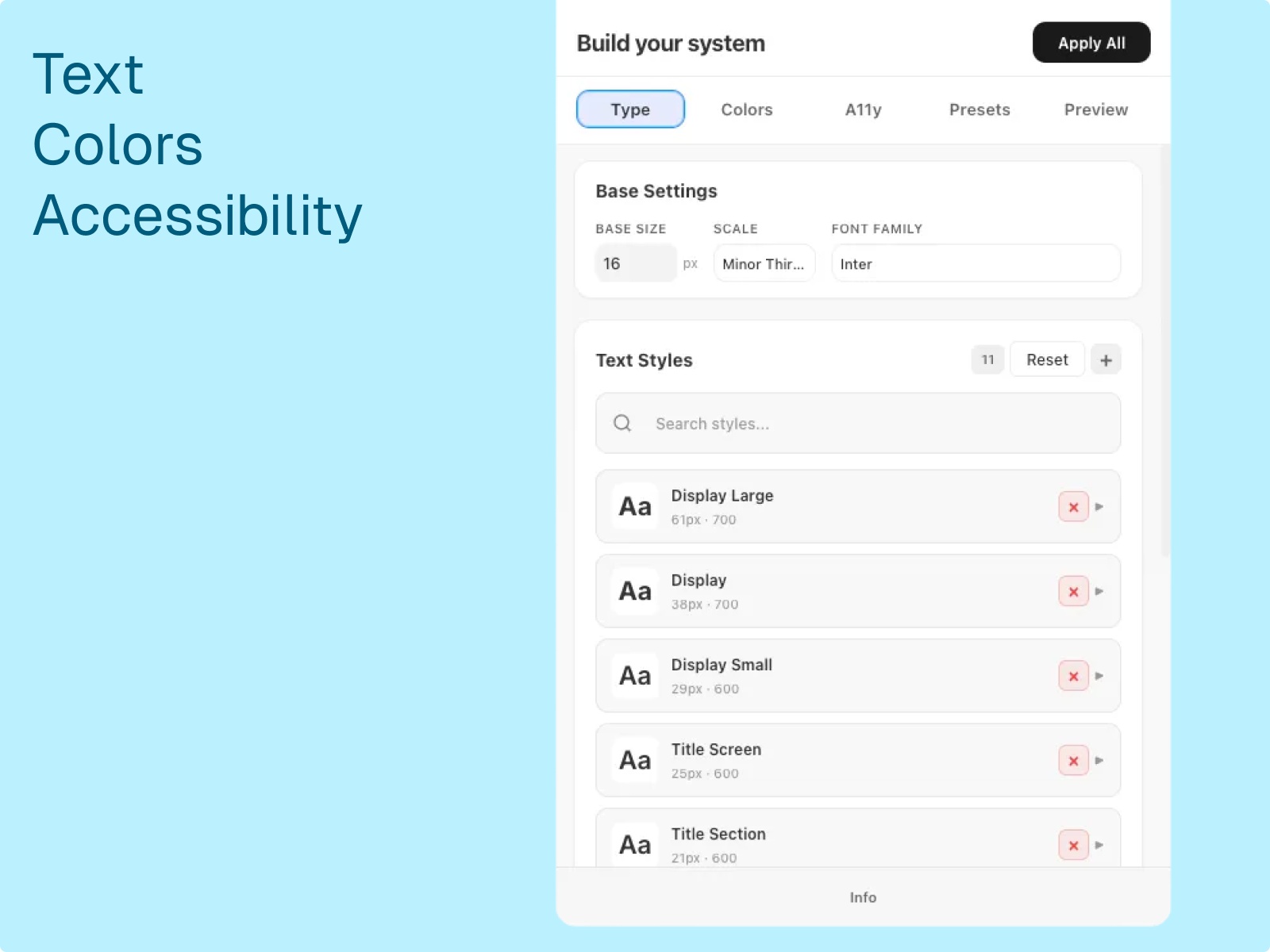Click the Aa icon for Title Screen style

coord(633,760)
